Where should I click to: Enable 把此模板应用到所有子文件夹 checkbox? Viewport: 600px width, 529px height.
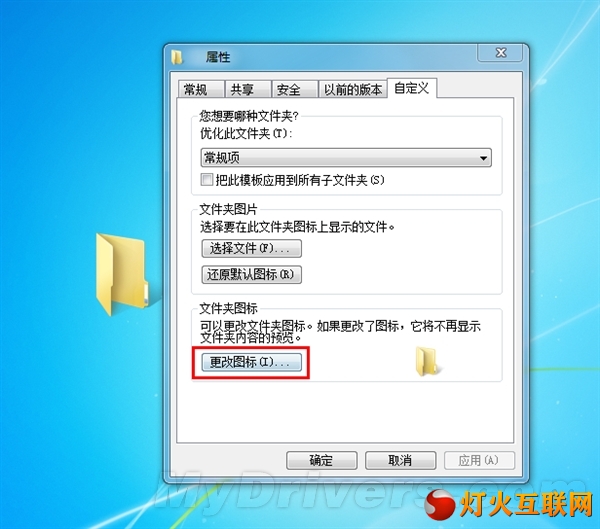[x=207, y=180]
